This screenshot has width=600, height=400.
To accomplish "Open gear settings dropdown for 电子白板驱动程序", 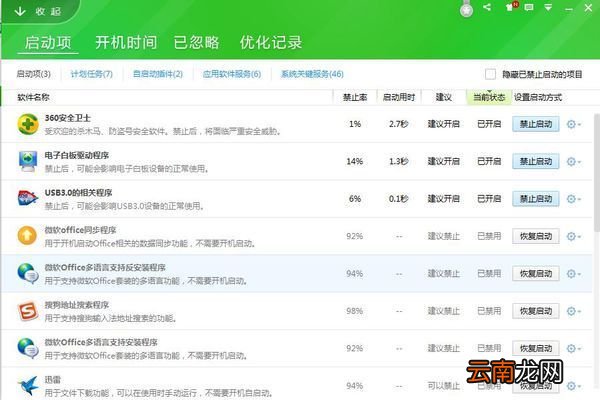I will click(x=573, y=162).
